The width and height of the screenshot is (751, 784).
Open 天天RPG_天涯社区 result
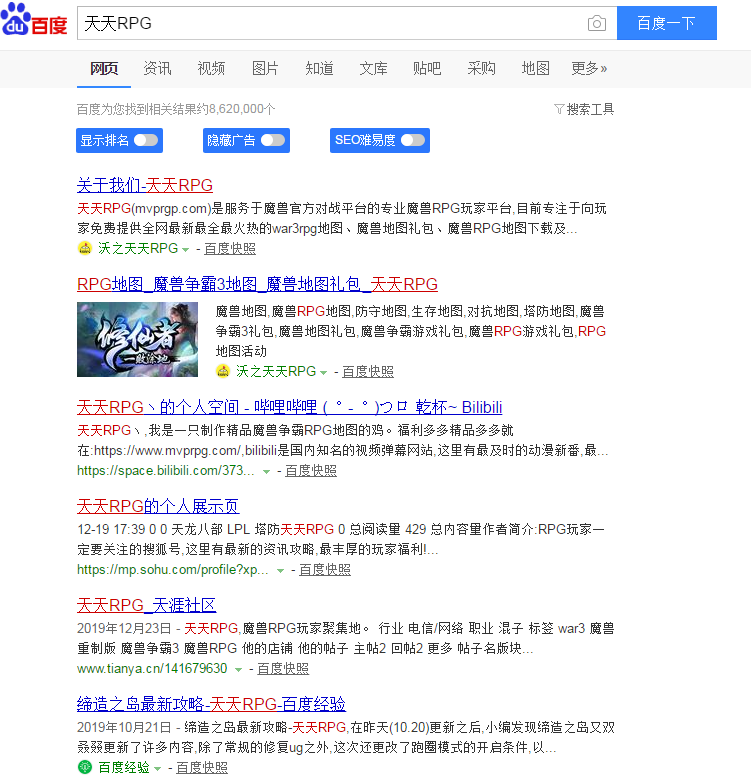click(146, 605)
